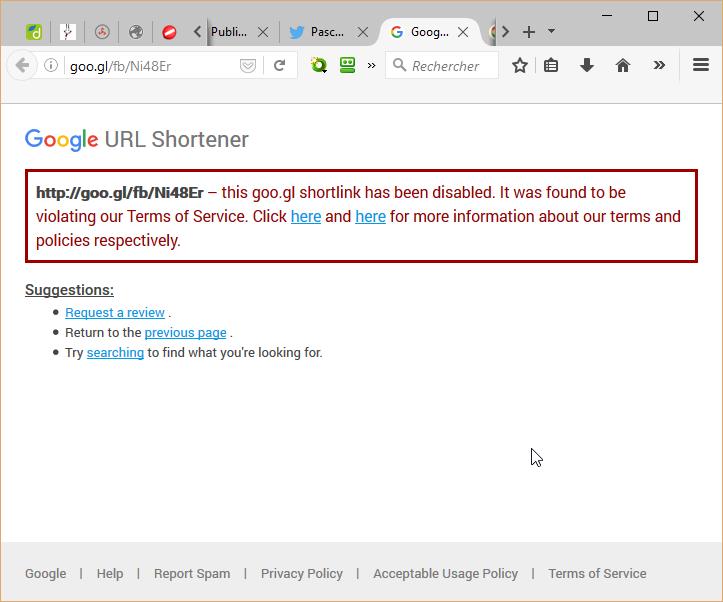The width and height of the screenshot is (723, 602).
Task: Open footer Report Spam link
Action: tap(192, 573)
